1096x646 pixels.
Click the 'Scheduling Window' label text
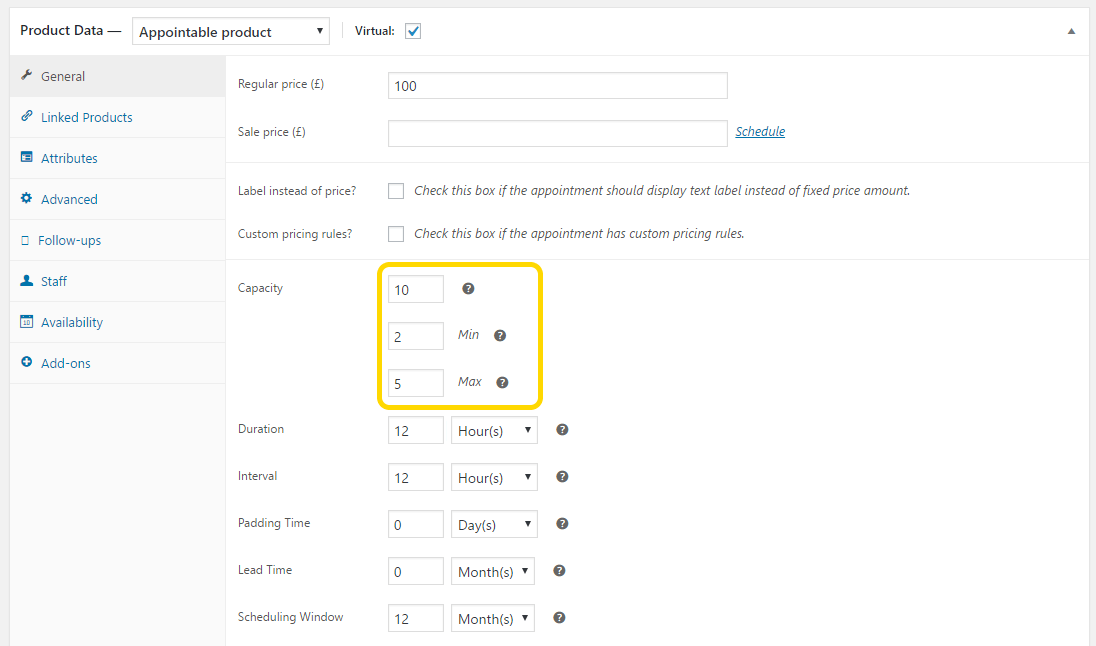click(291, 617)
